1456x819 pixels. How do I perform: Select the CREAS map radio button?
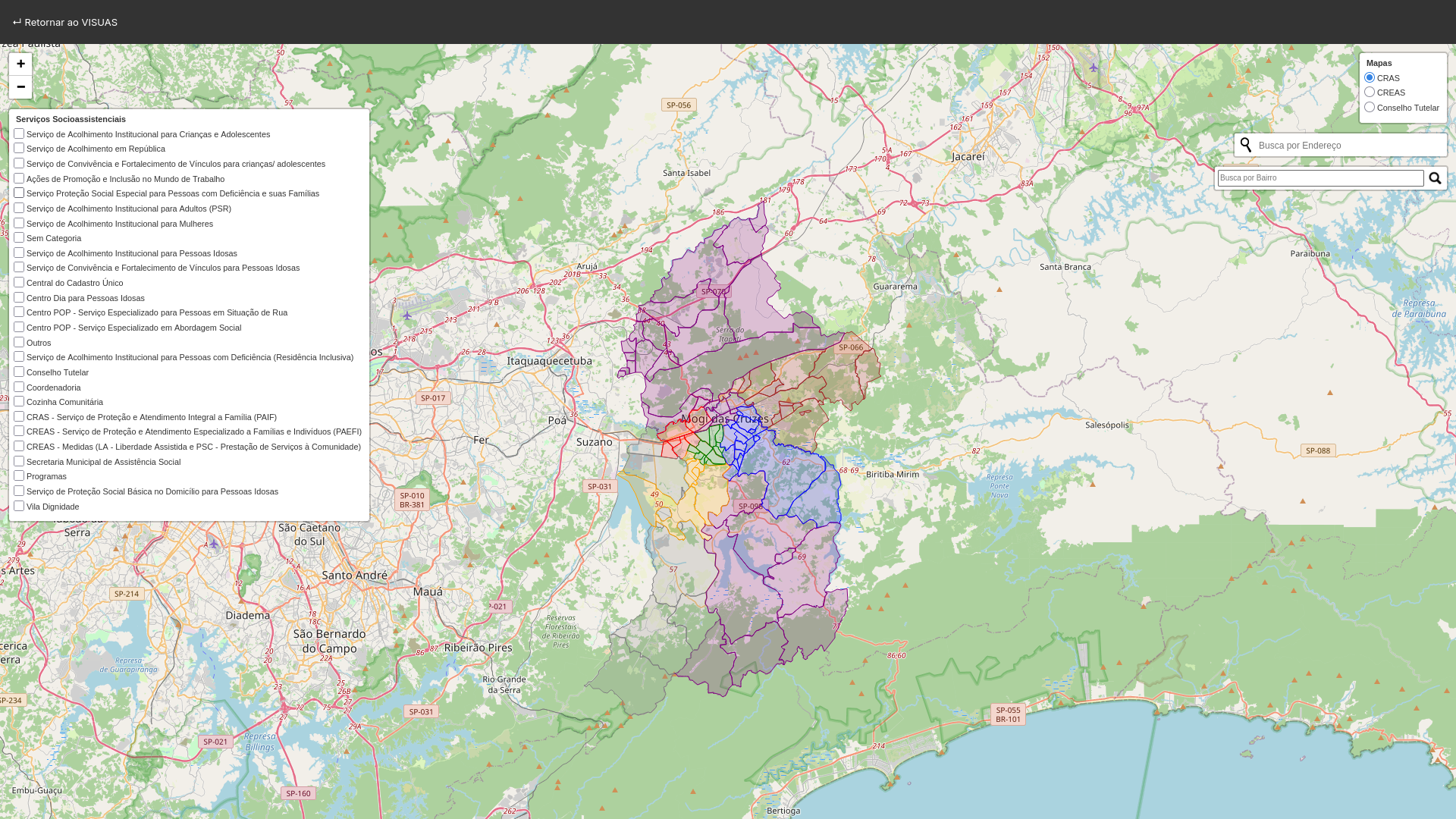pos(1370,92)
